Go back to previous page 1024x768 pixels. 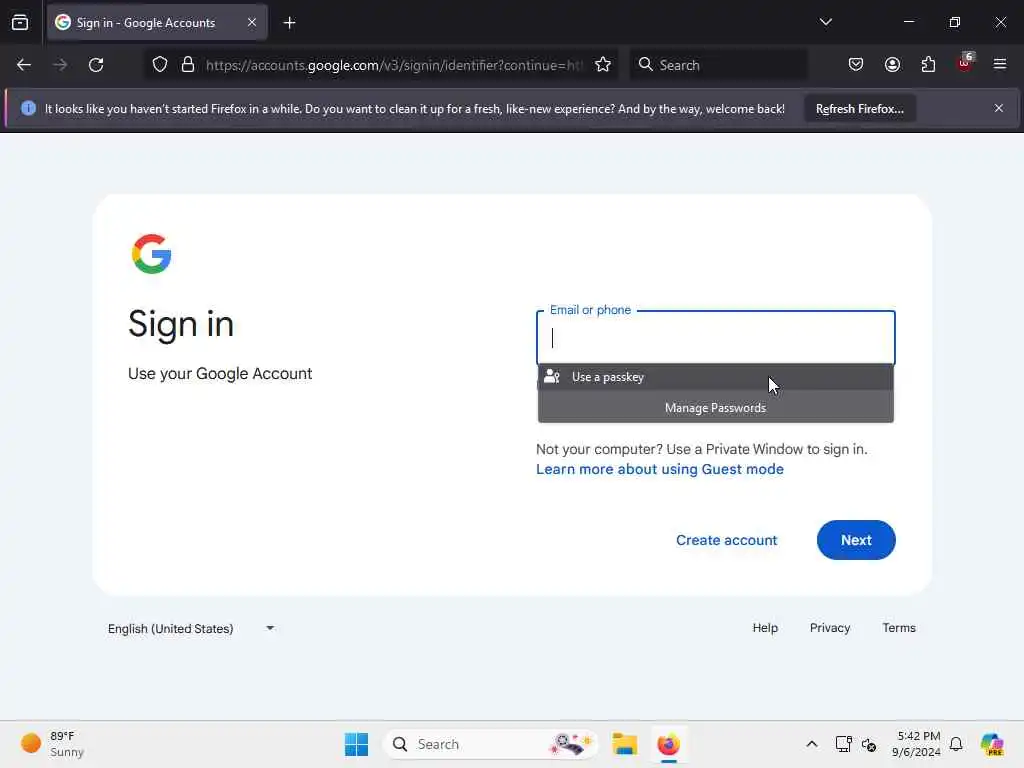[24, 65]
